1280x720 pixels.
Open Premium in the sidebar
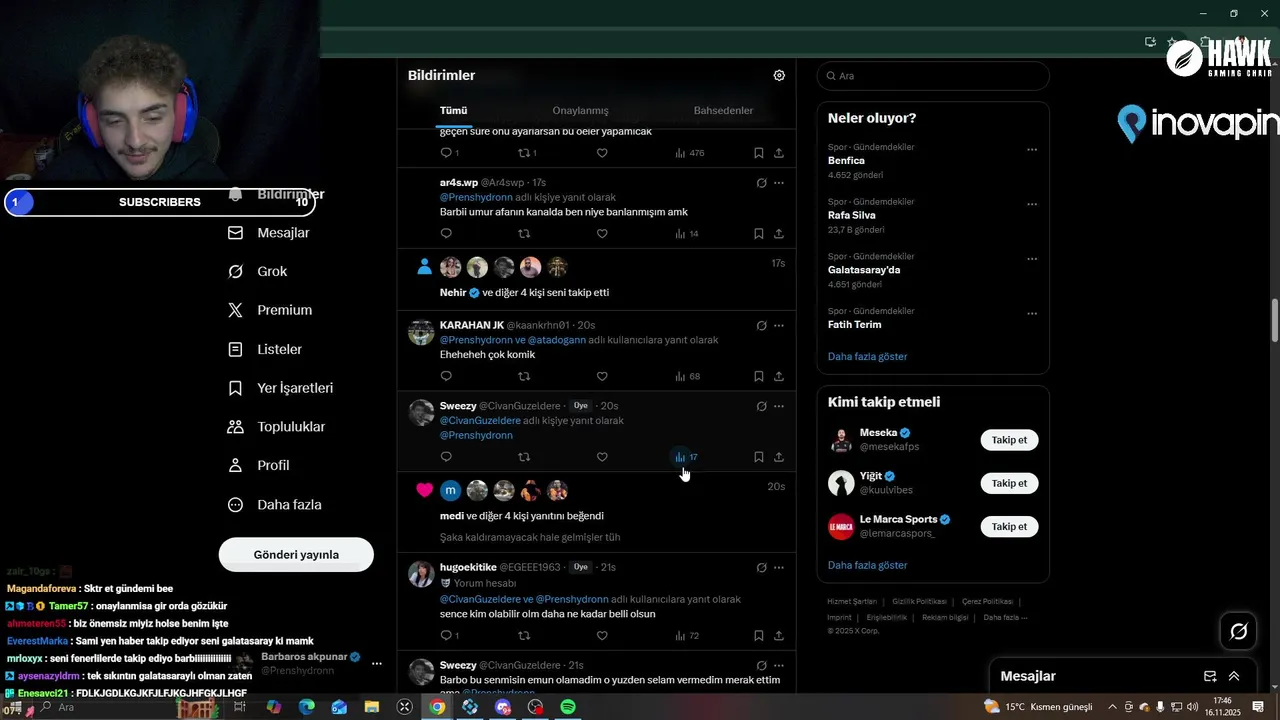point(270,310)
